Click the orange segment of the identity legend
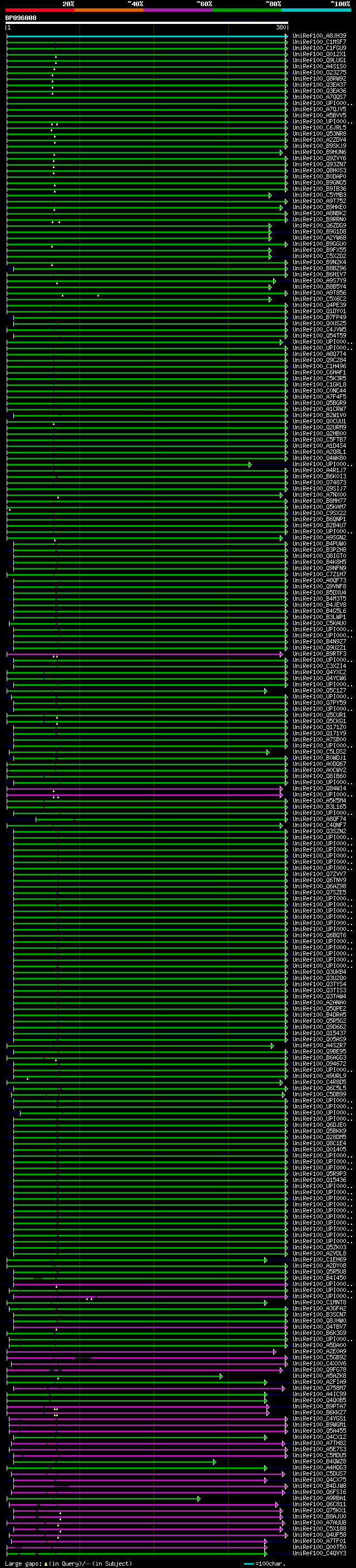Screen dimensions: 356x1568 [109, 10]
